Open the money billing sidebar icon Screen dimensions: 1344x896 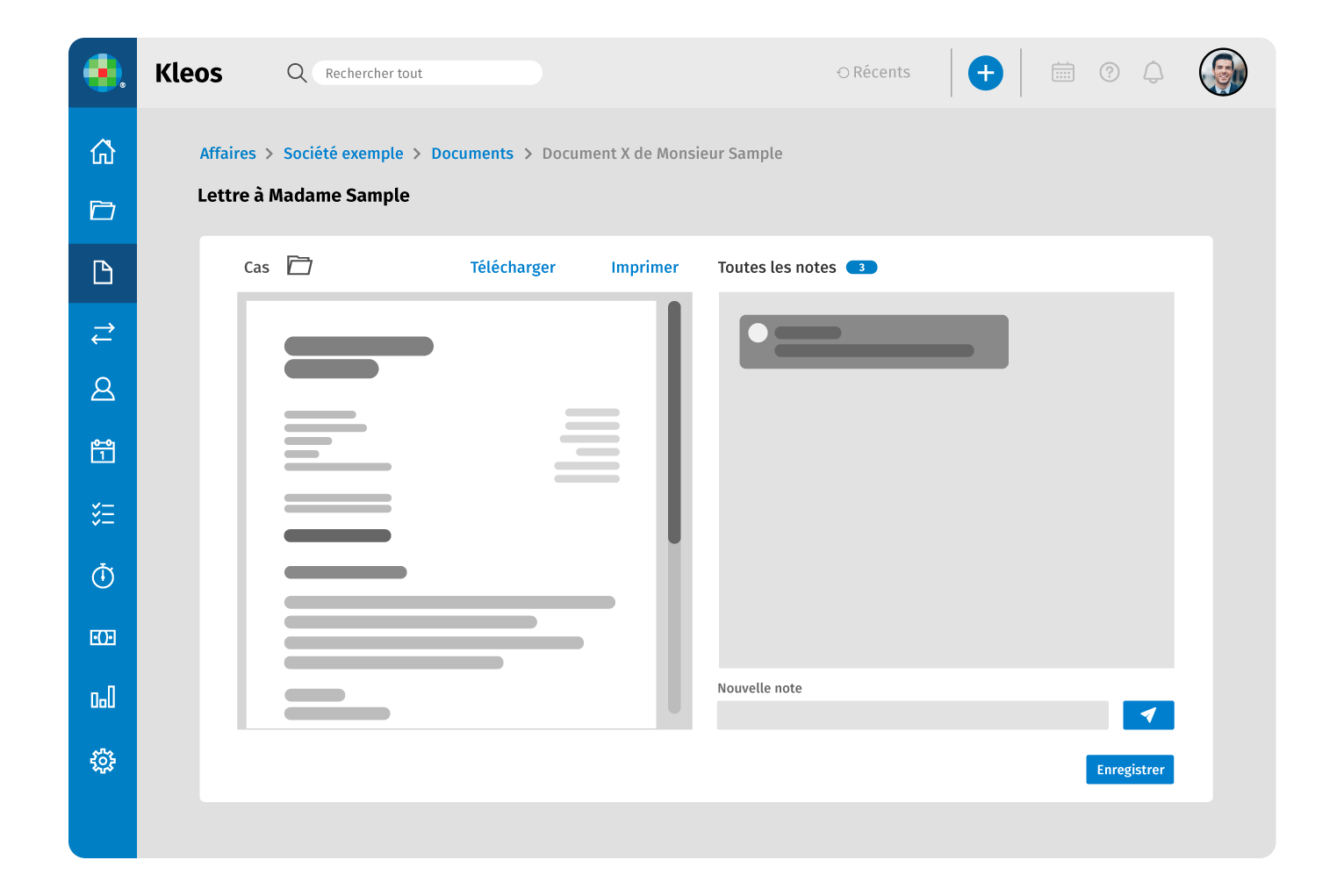103,637
